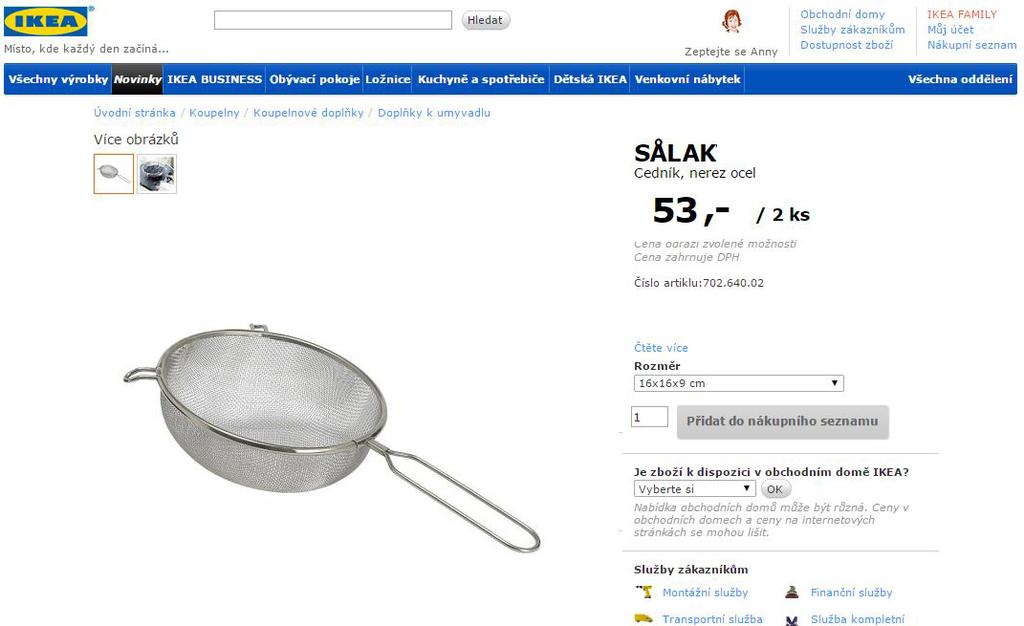This screenshot has height=626, width=1024.
Task: Click the large strainer product image
Action: point(331,437)
